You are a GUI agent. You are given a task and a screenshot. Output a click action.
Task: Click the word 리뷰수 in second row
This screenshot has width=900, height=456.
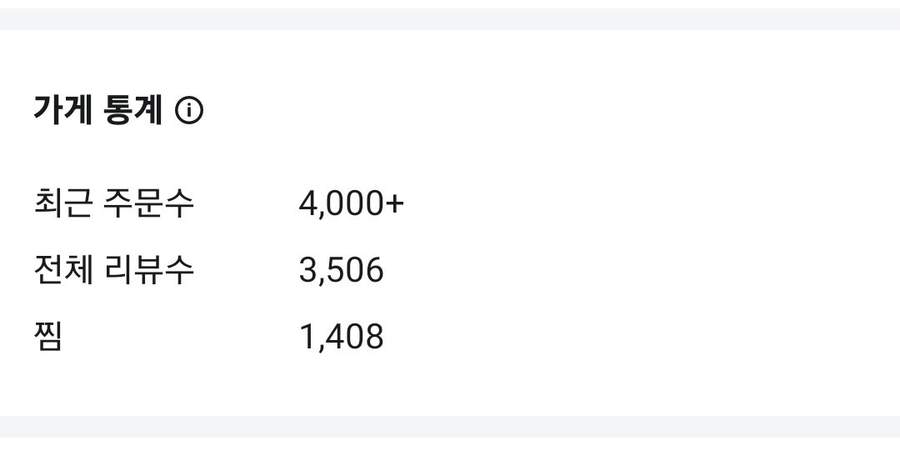click(148, 270)
